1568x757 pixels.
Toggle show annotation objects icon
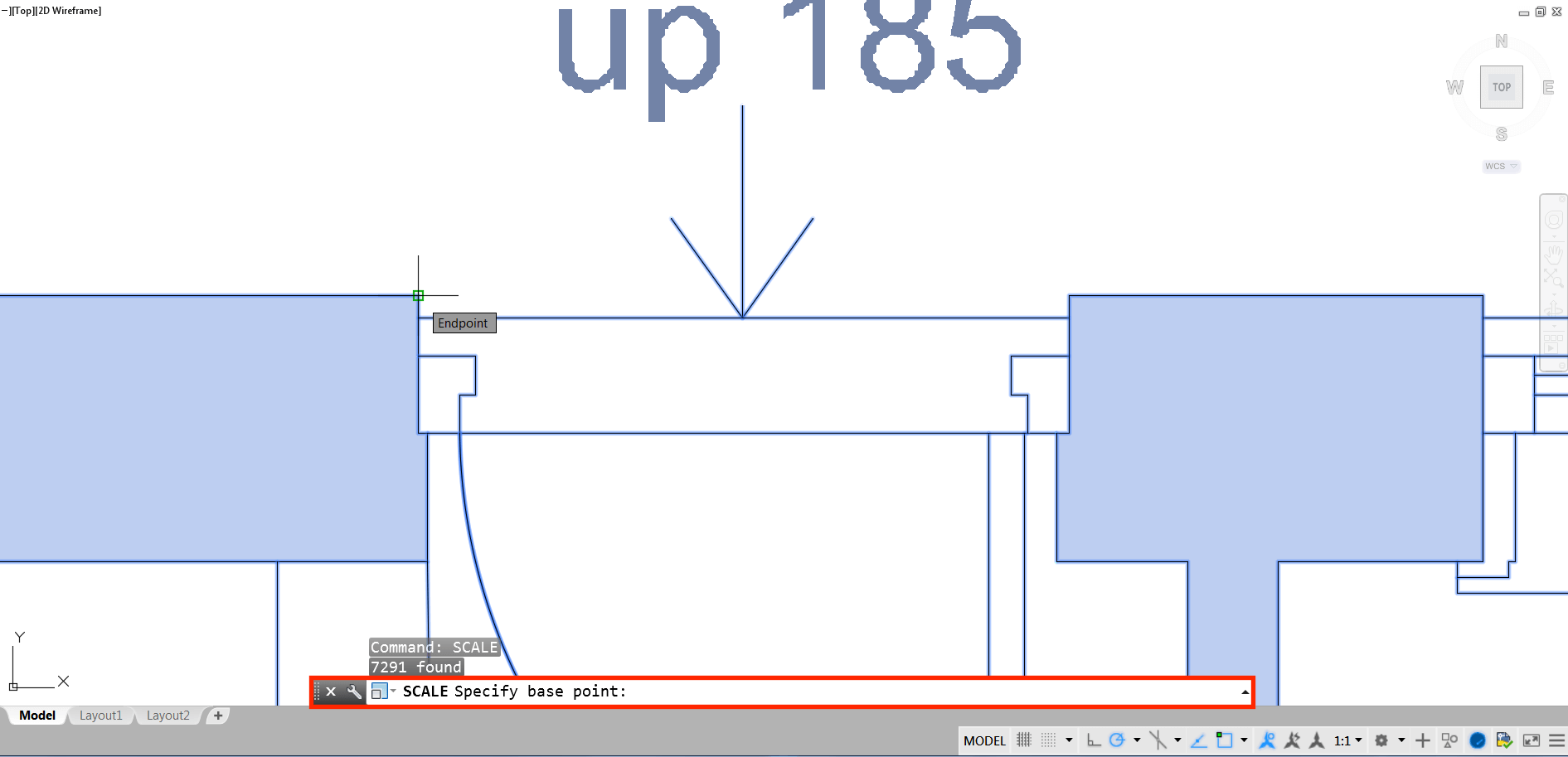coord(1267,740)
